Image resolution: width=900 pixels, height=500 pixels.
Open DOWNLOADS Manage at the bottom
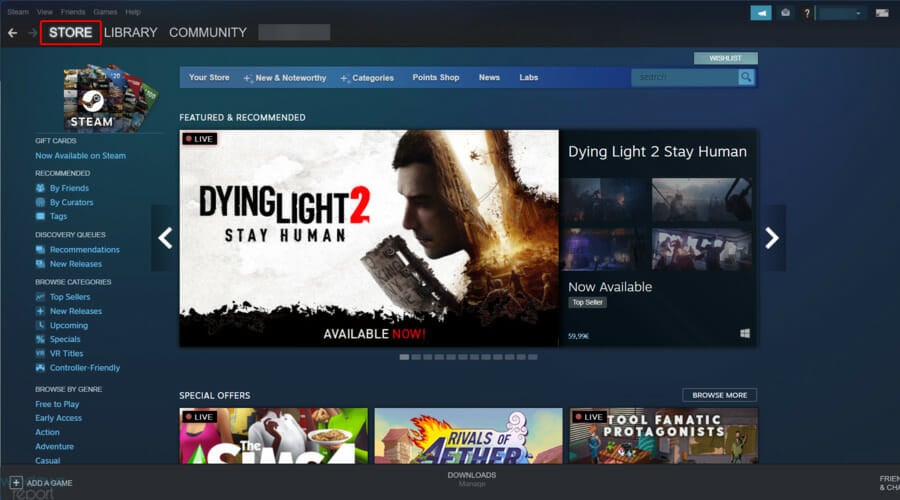tap(472, 479)
